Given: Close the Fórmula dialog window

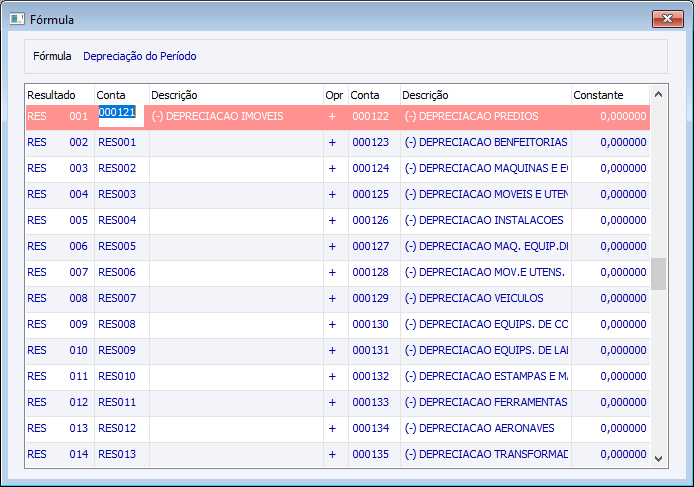Looking at the screenshot, I should coord(667,19).
